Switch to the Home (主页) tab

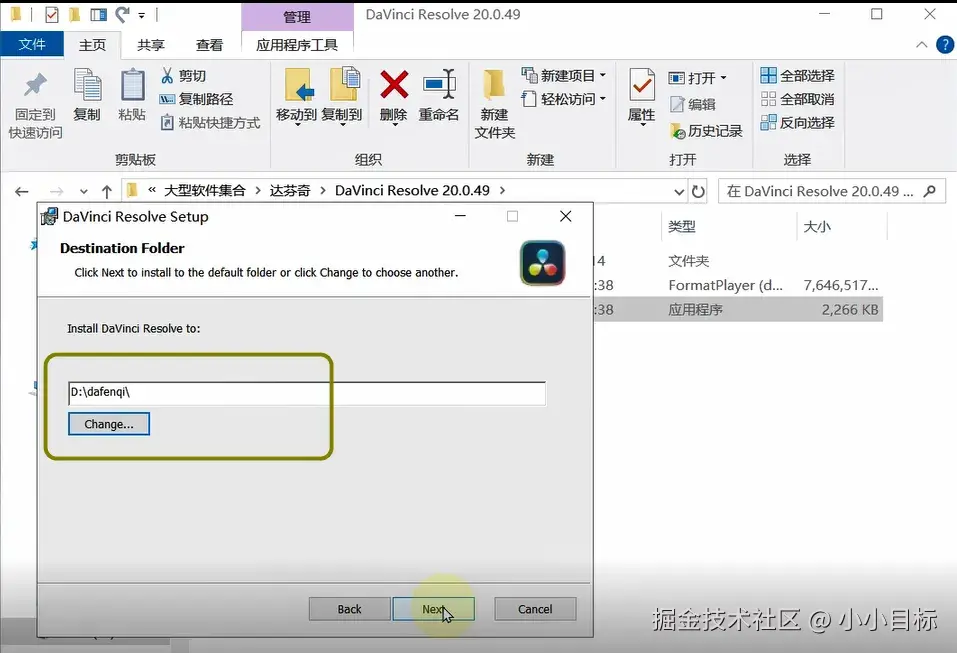point(92,45)
